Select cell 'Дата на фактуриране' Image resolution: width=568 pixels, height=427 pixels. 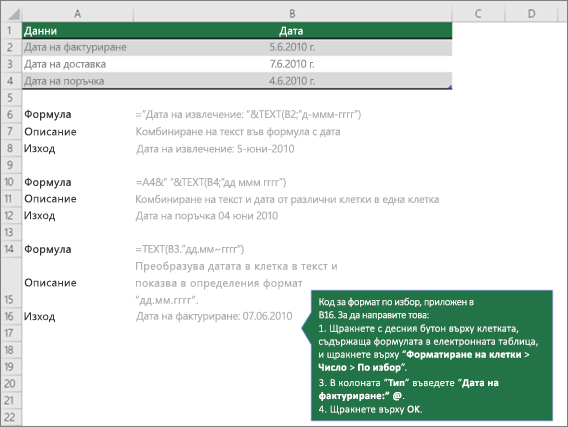click(x=78, y=47)
